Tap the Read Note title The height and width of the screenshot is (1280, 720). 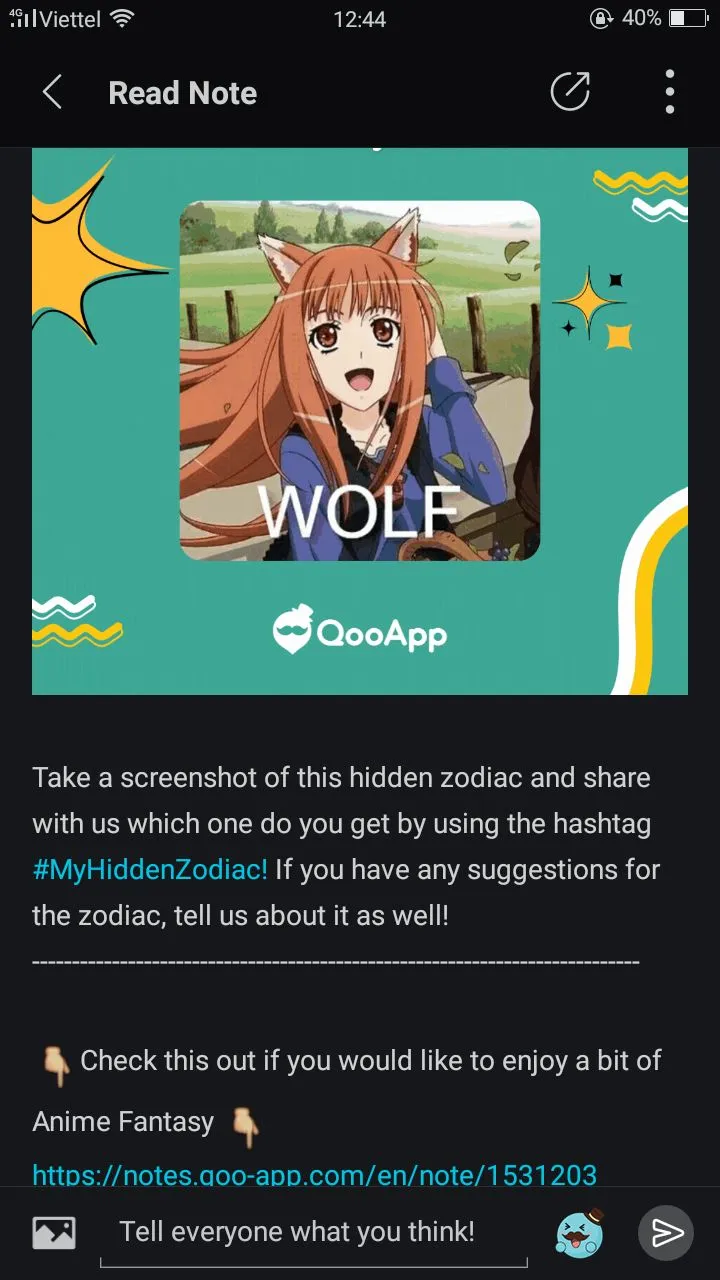coord(182,93)
